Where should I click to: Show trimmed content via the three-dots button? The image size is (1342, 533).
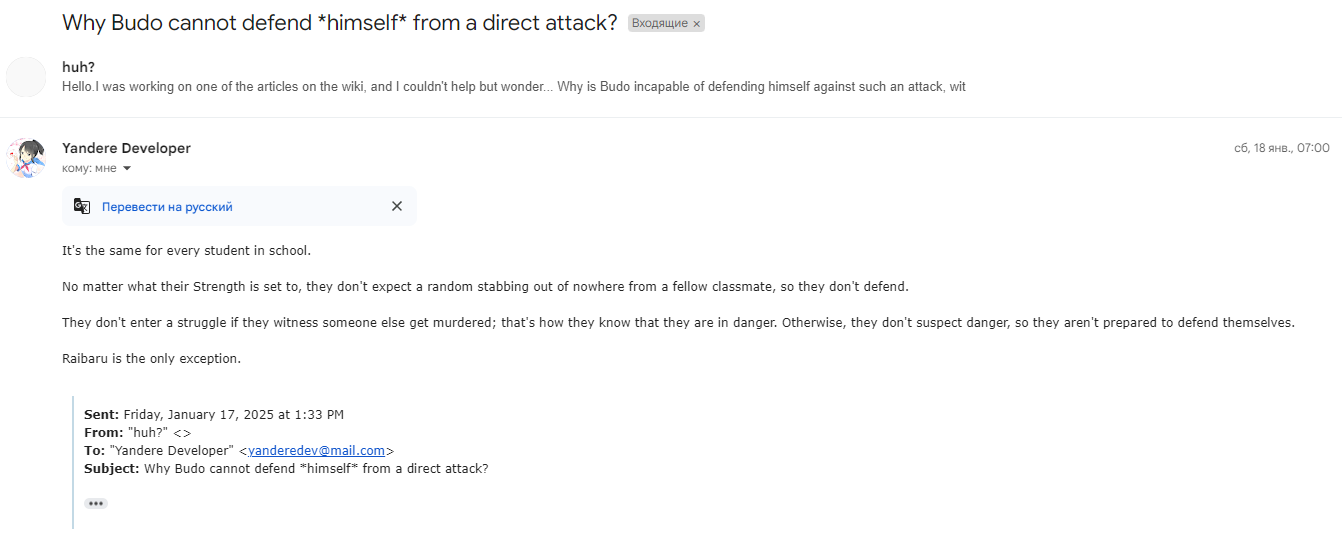[x=96, y=503]
